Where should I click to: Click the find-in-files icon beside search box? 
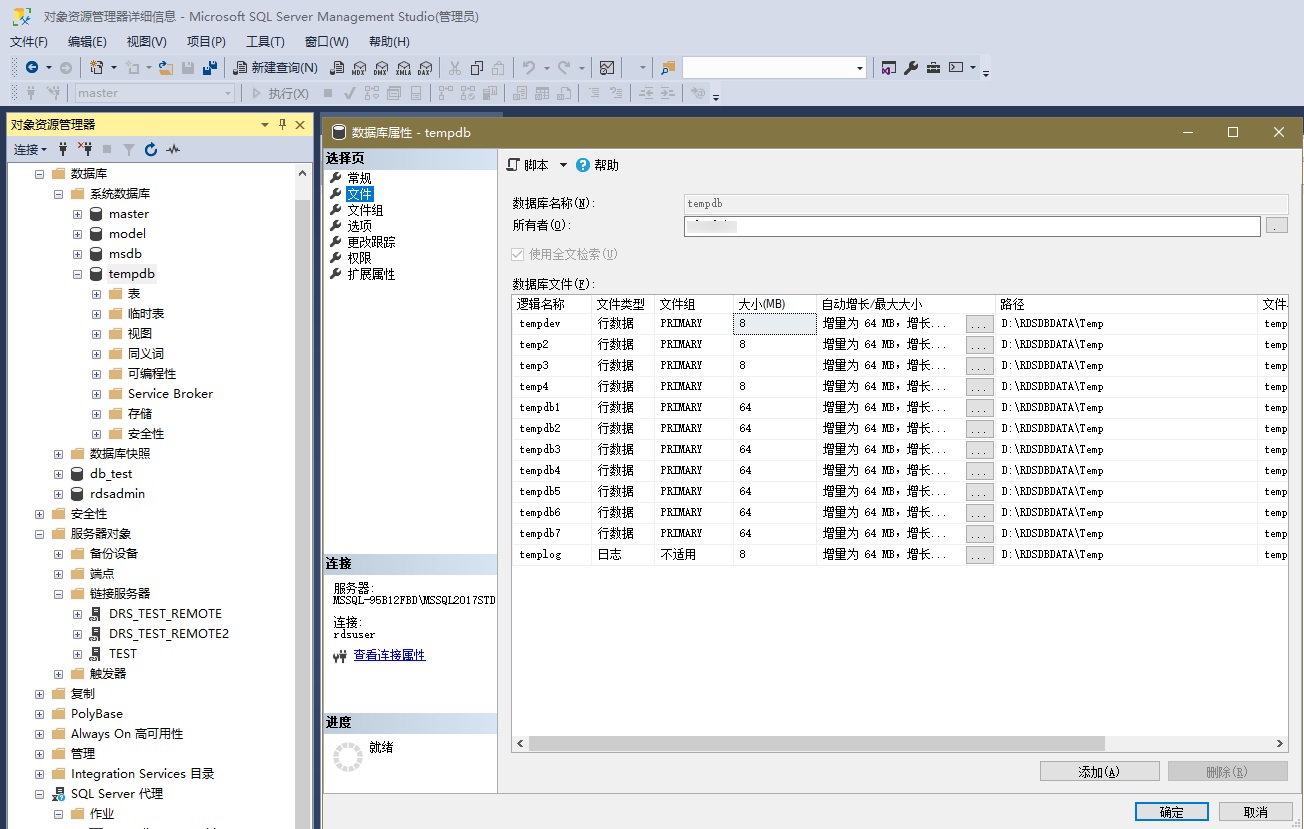pyautogui.click(x=669, y=68)
